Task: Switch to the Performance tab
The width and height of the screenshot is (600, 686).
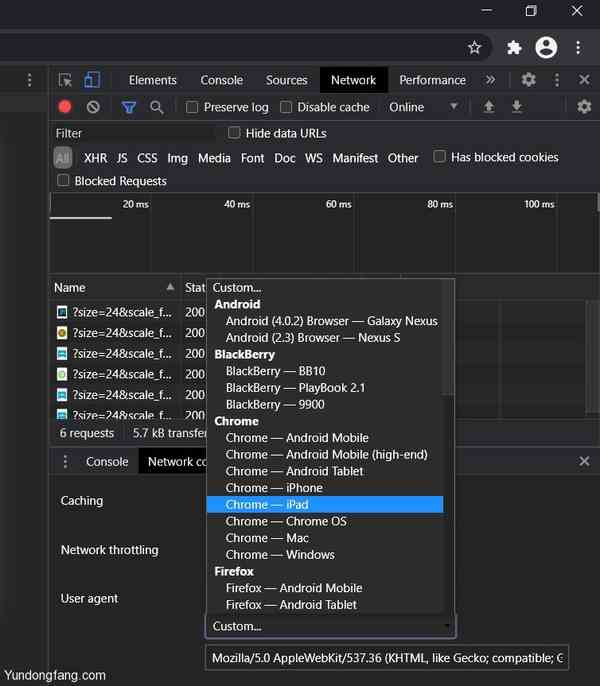Action: [432, 80]
